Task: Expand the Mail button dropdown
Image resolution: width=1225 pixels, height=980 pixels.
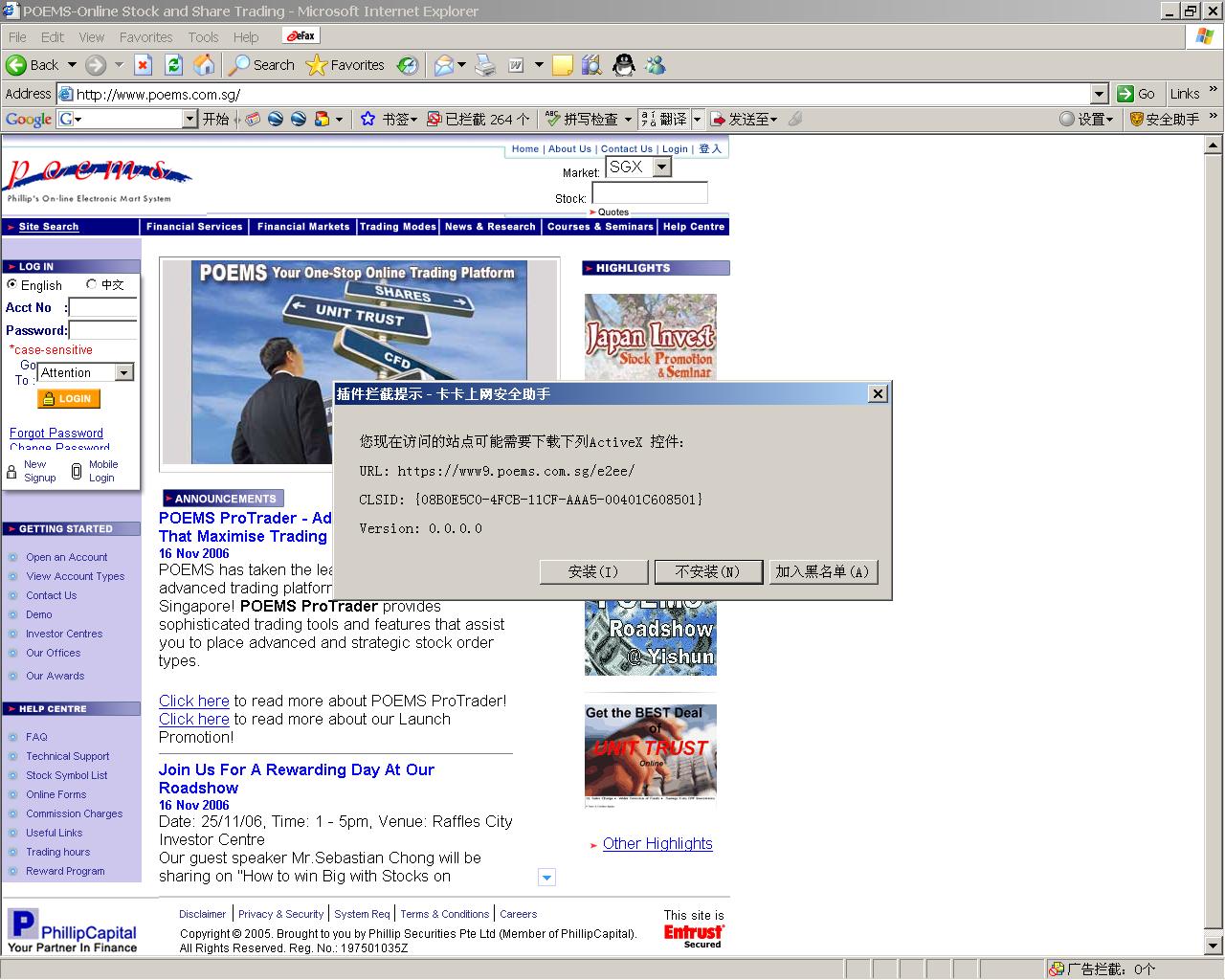Action: [x=461, y=65]
